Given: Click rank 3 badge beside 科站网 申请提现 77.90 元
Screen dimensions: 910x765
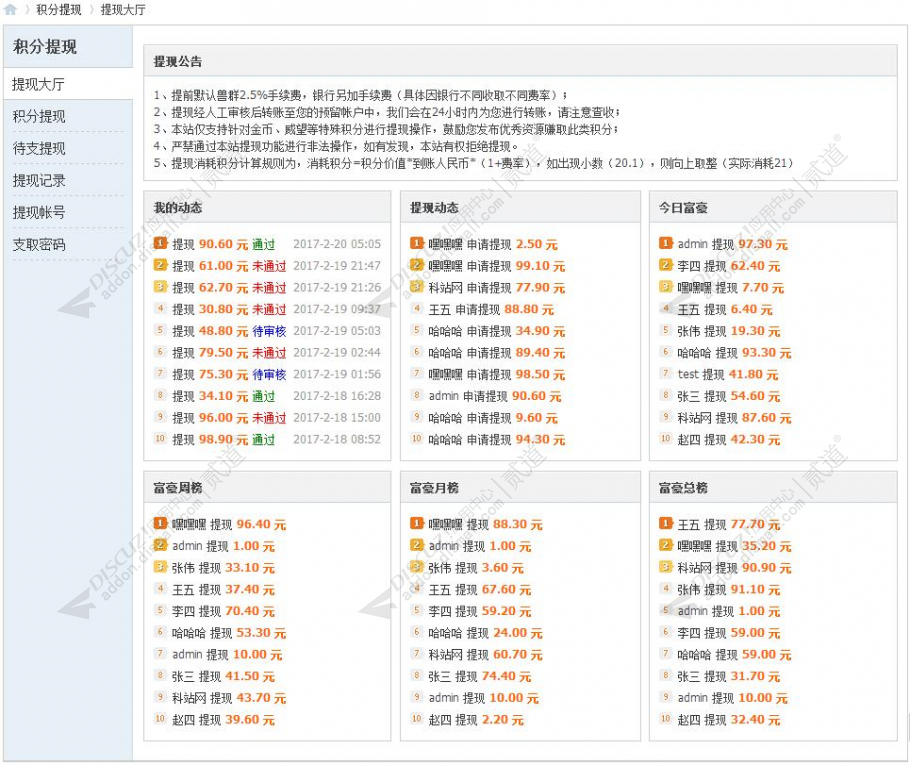Looking at the screenshot, I should 417,287.
